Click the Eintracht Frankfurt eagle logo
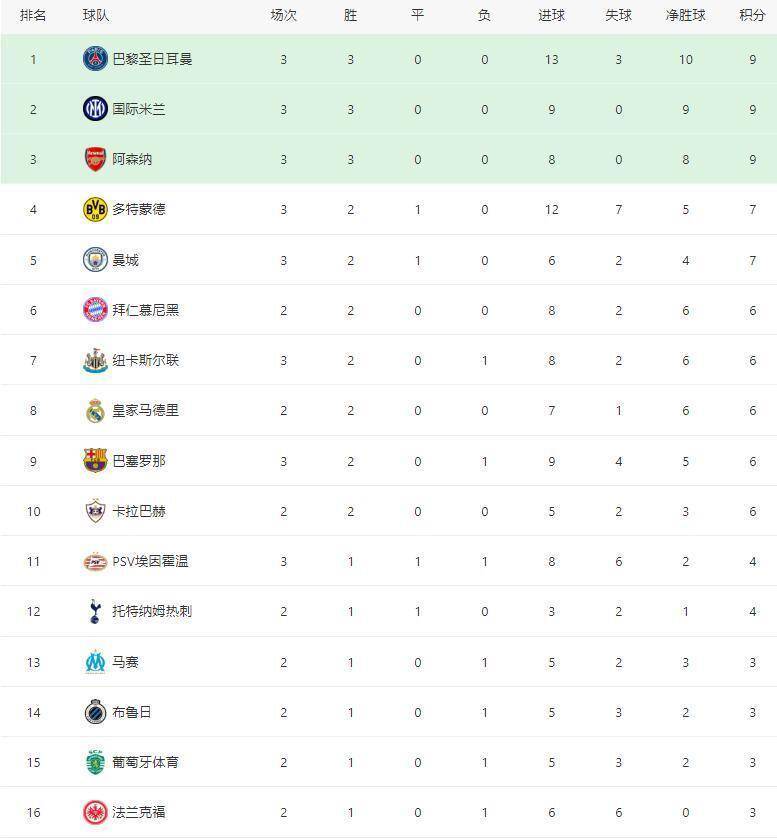777x839 pixels. coord(95,812)
